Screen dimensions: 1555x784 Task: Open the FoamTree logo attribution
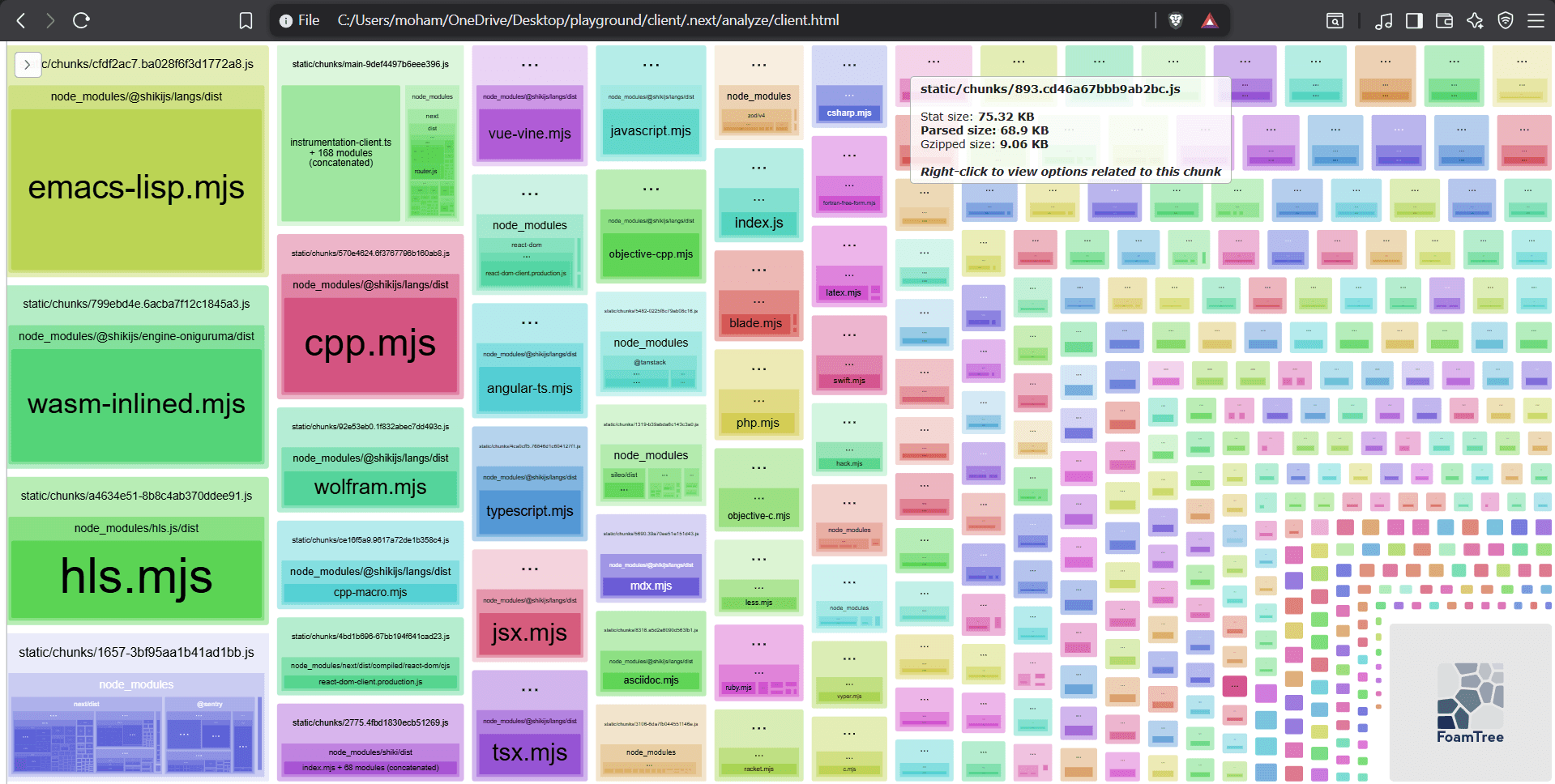coord(1470,703)
